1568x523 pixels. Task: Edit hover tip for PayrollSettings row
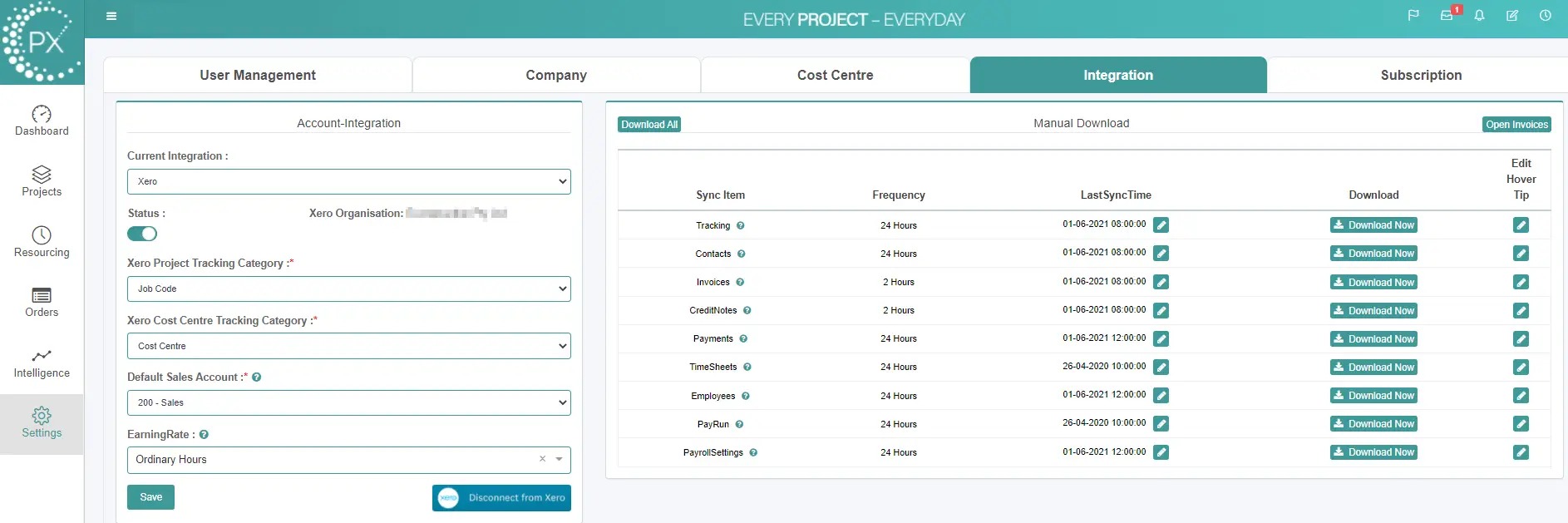[1521, 452]
